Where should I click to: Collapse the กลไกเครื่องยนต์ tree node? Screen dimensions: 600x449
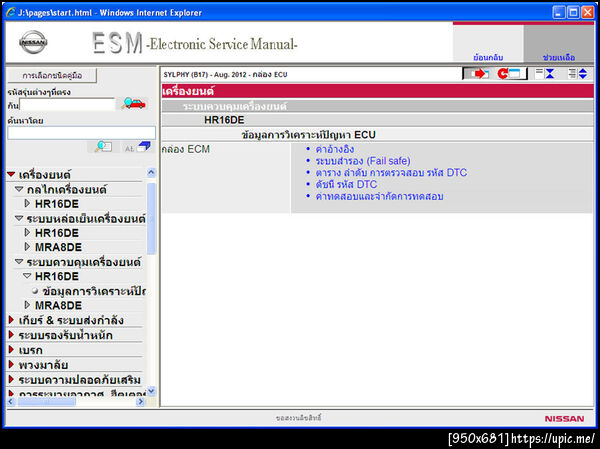click(19, 189)
